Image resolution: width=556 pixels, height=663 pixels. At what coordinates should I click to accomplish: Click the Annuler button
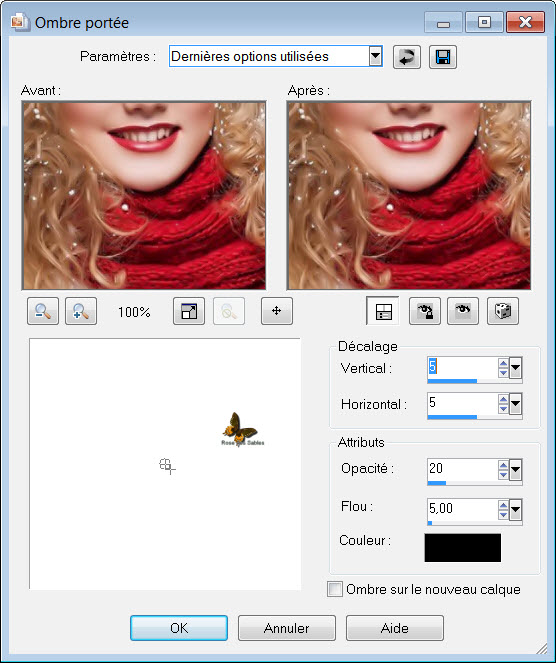pyautogui.click(x=287, y=628)
